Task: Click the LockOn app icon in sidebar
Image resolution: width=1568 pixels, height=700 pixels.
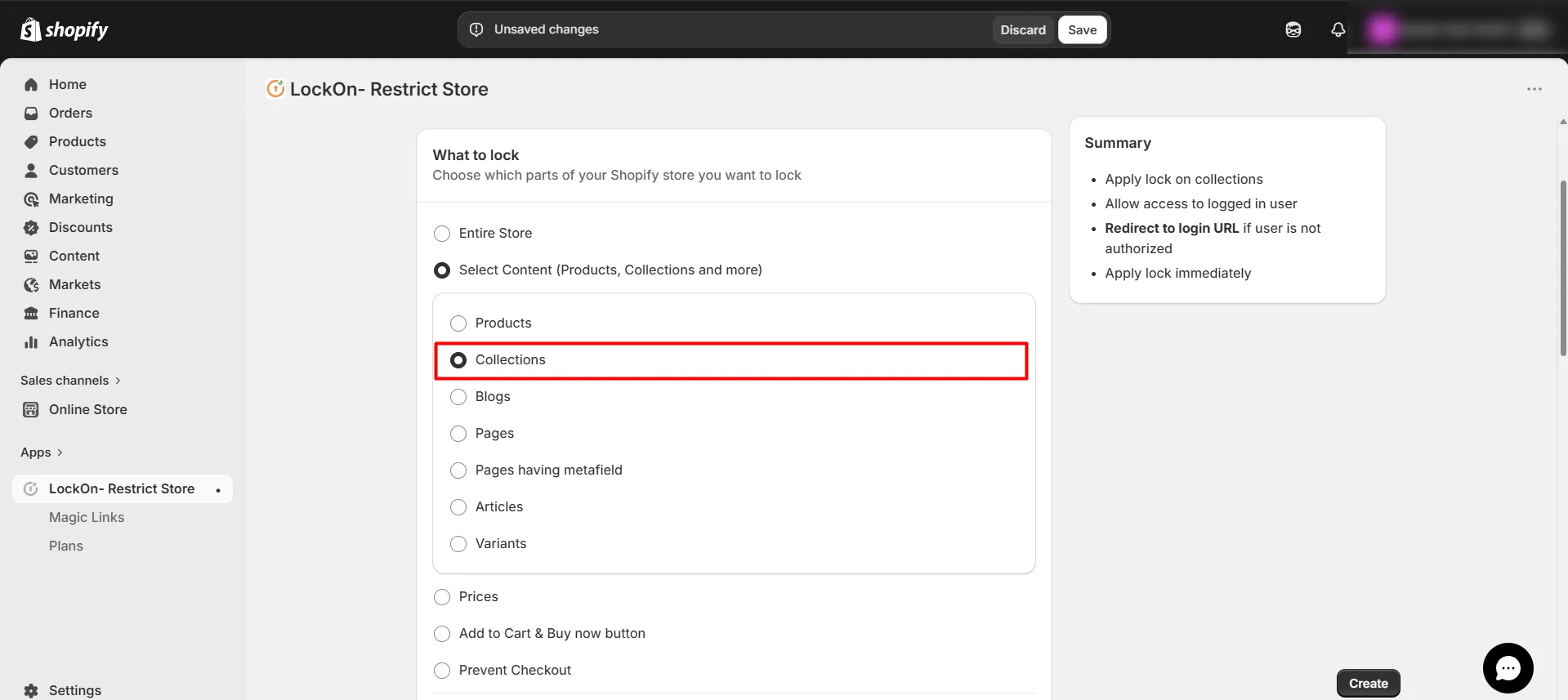Action: coord(31,488)
